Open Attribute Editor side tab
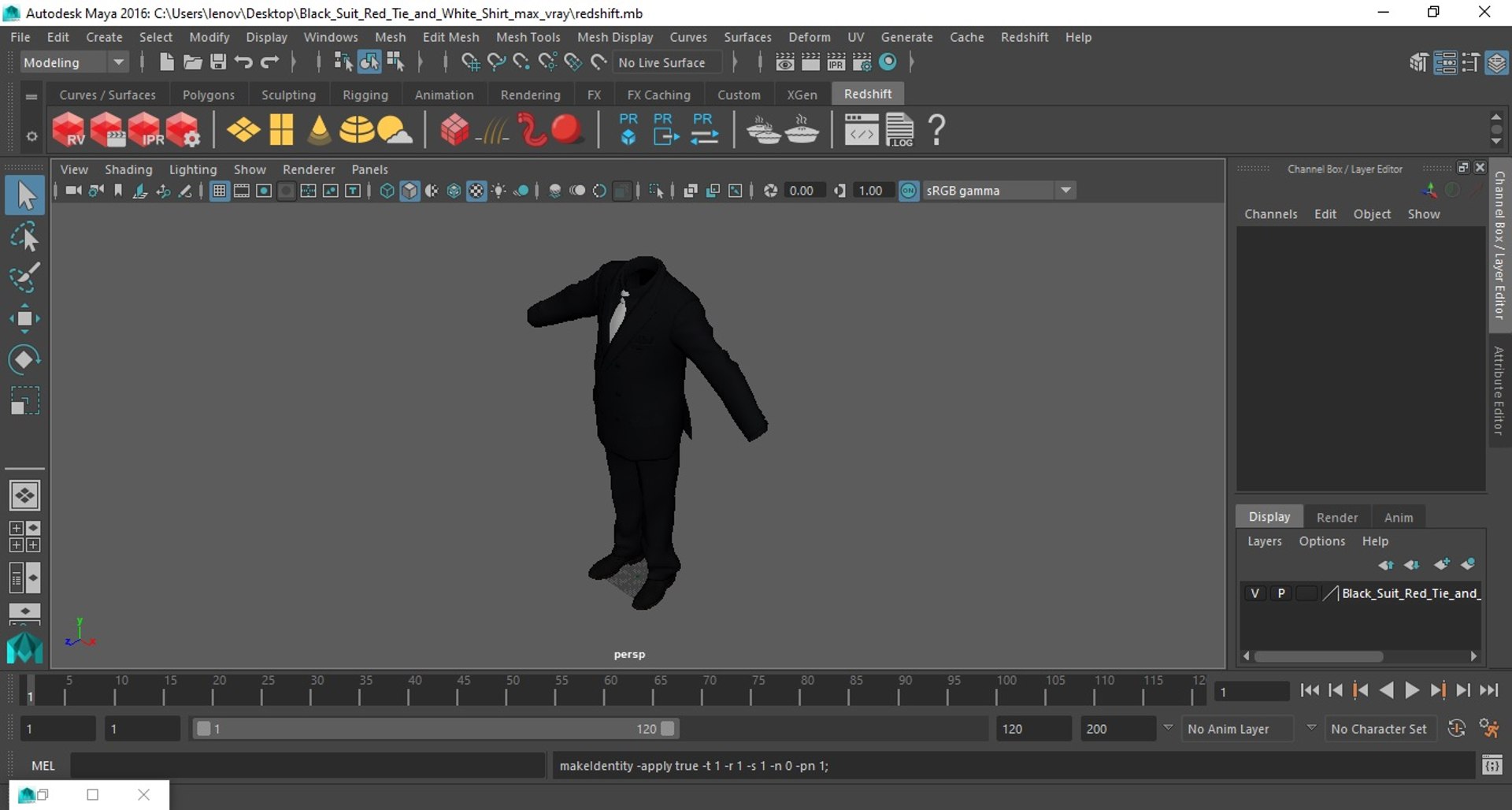1512x810 pixels. coord(1499,390)
